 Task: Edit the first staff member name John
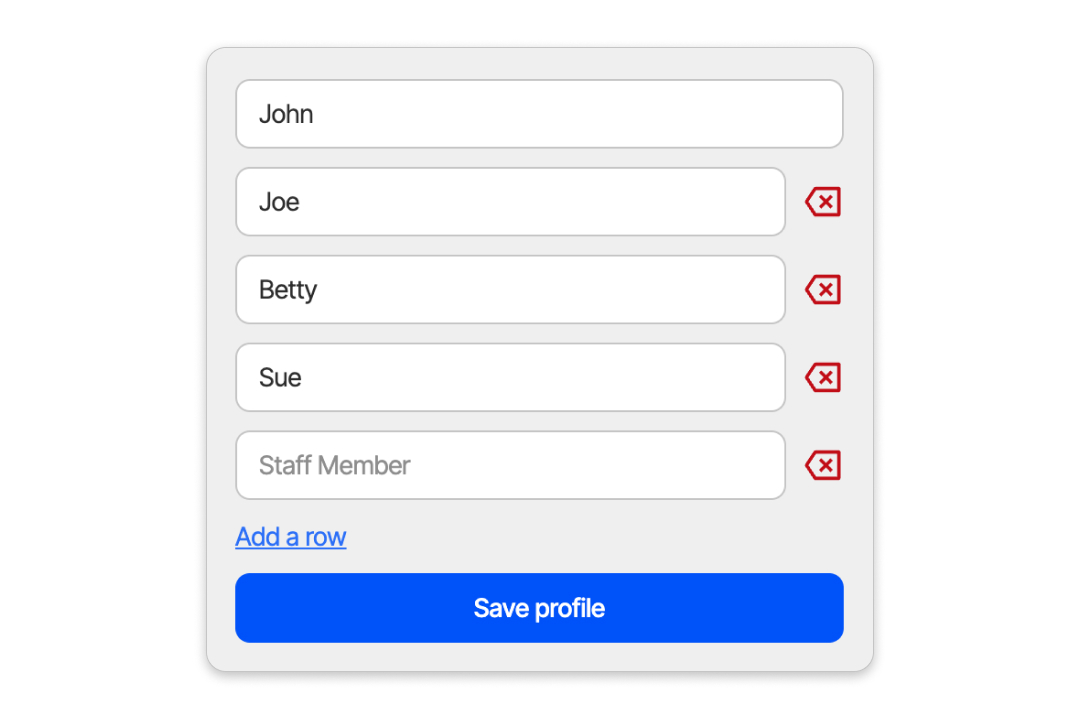tap(540, 114)
